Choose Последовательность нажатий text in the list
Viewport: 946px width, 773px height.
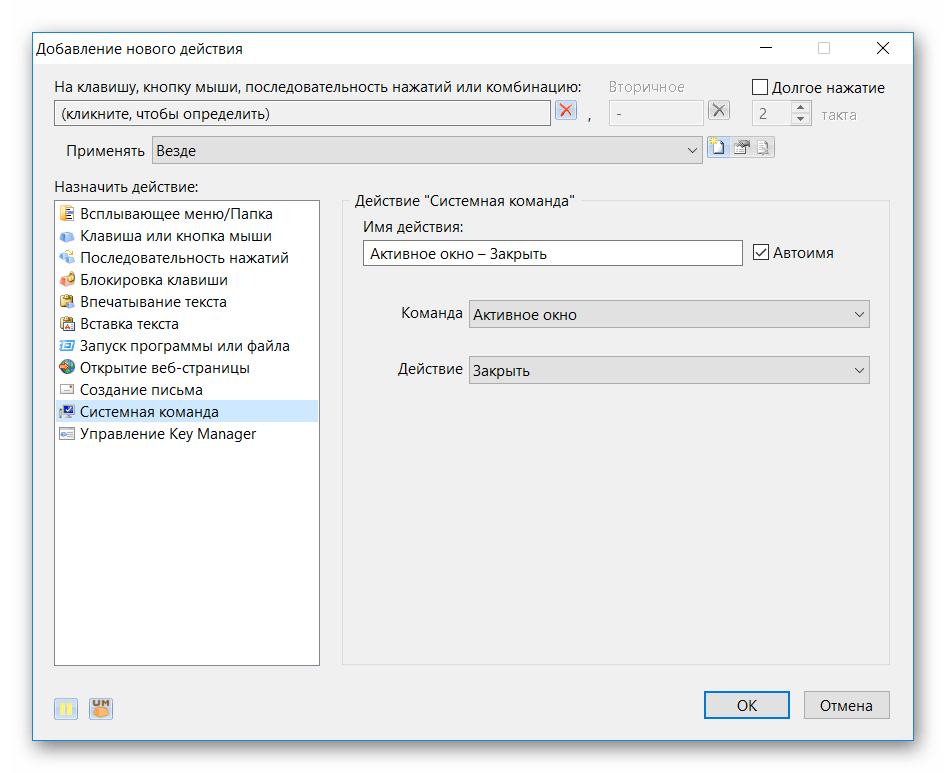click(x=184, y=258)
